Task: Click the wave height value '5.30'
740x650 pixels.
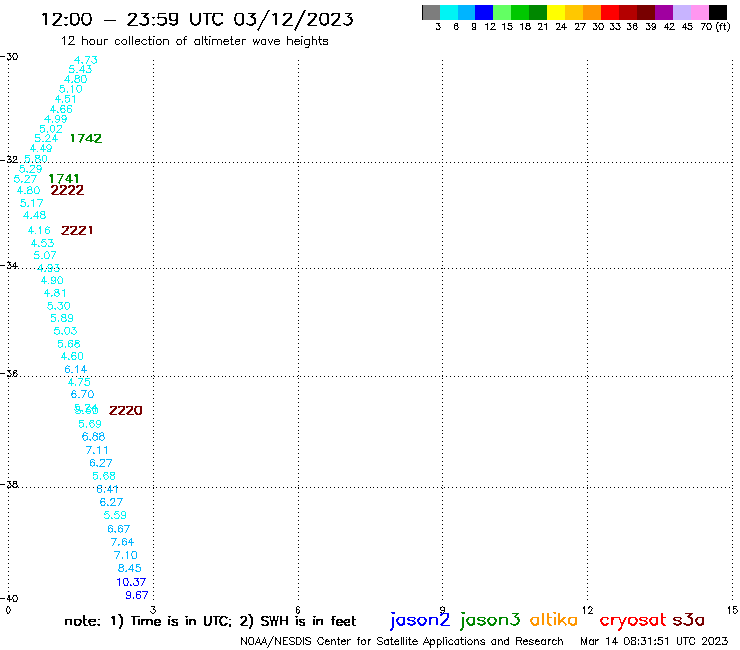Action: 59,306
